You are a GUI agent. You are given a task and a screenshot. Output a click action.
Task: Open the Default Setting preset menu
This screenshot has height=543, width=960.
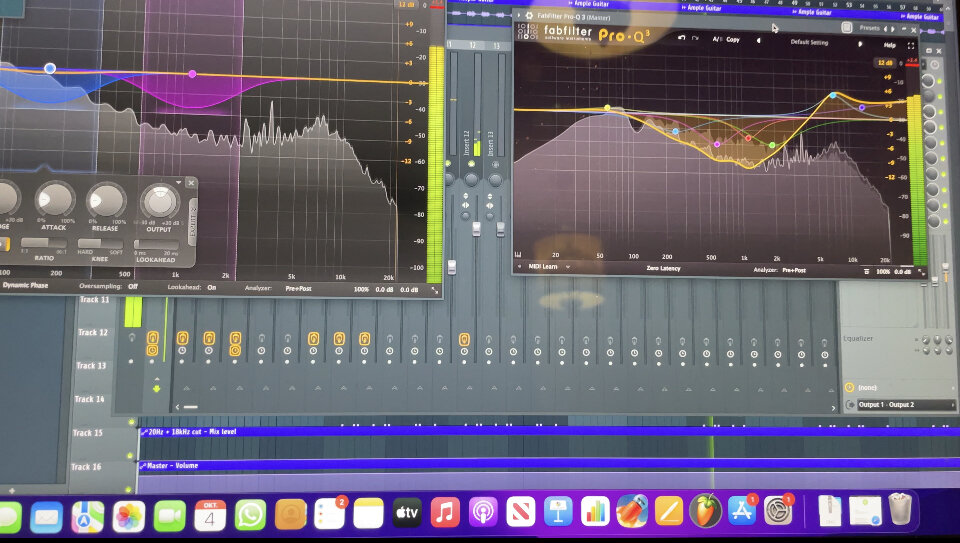point(809,42)
